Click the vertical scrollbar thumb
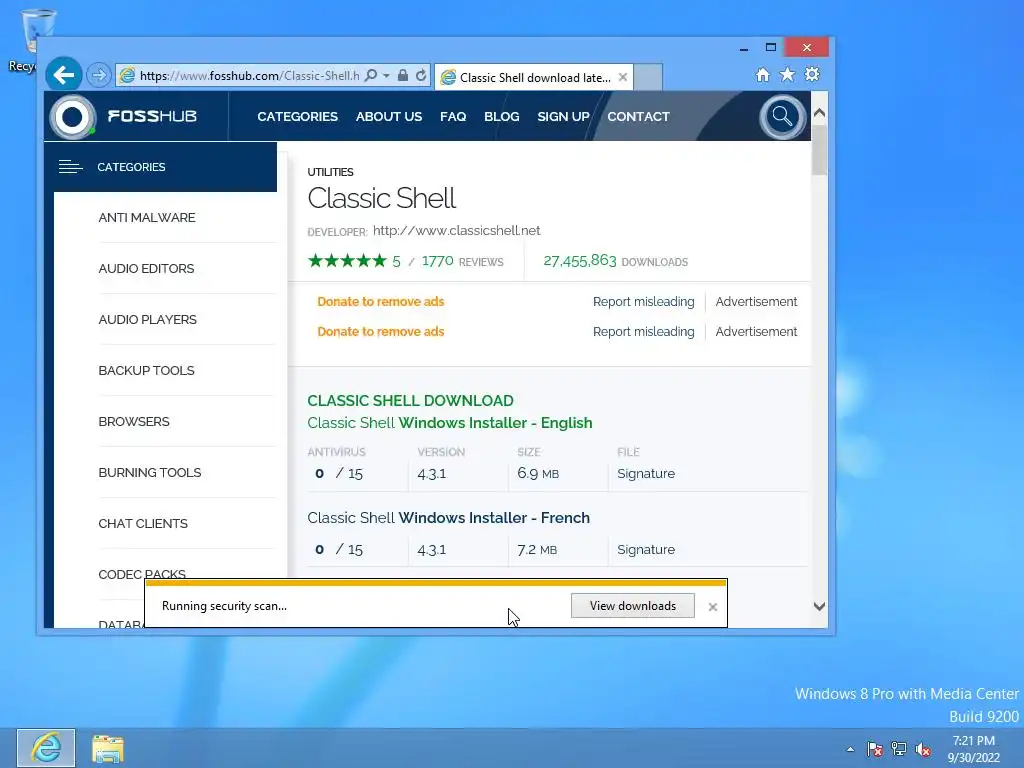The width and height of the screenshot is (1024, 768). click(819, 150)
